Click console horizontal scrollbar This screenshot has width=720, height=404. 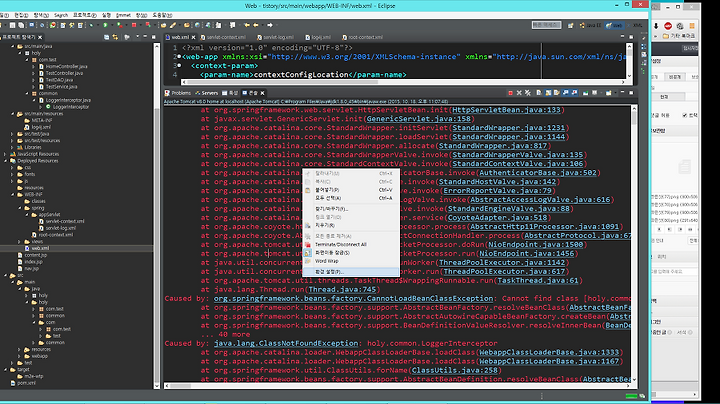pos(397,386)
